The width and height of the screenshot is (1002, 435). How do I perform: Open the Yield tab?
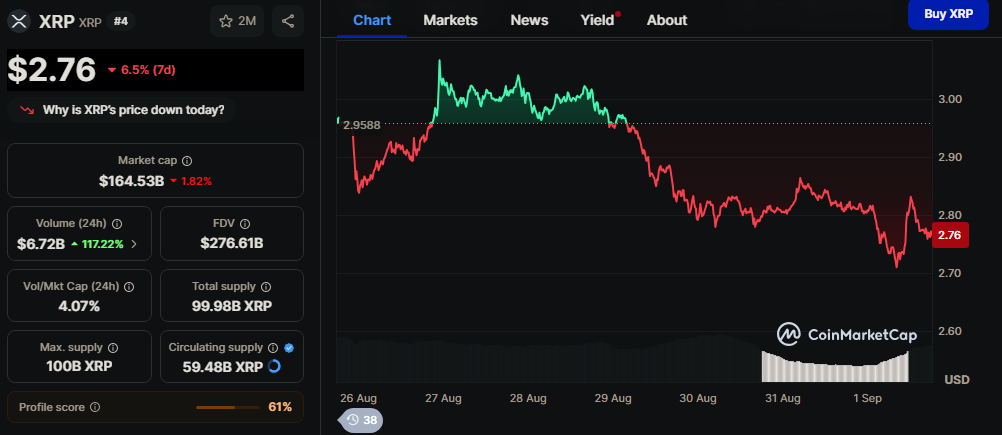(x=597, y=20)
